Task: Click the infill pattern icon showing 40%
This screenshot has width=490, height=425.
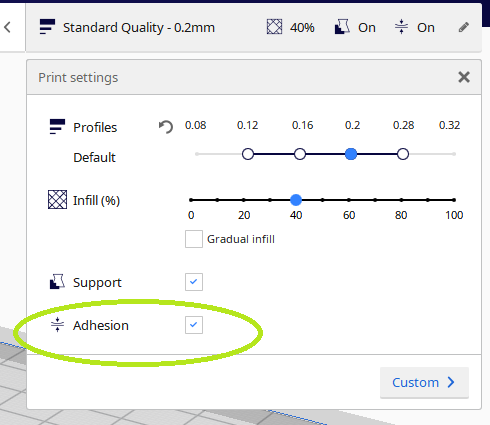Action: coord(274,27)
